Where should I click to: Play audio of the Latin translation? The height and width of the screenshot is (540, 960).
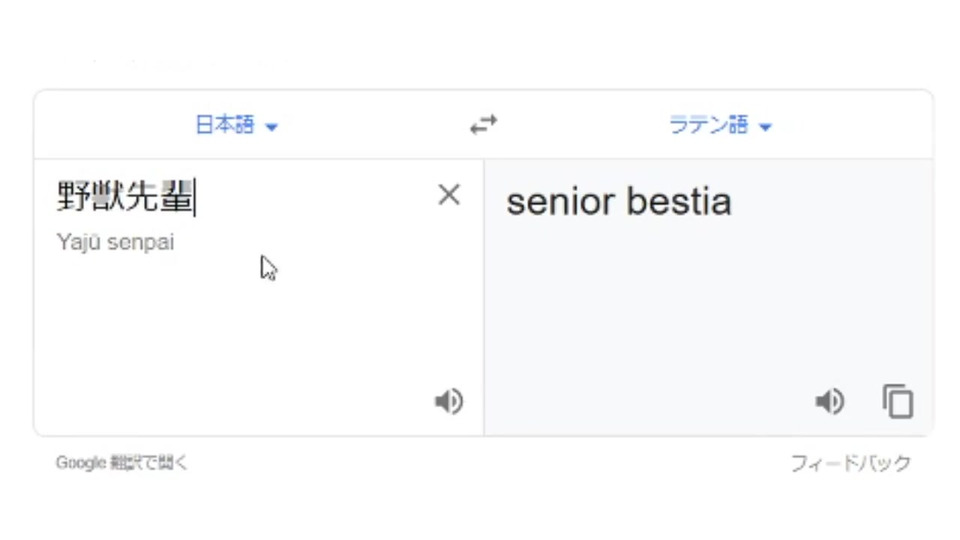pyautogui.click(x=829, y=402)
